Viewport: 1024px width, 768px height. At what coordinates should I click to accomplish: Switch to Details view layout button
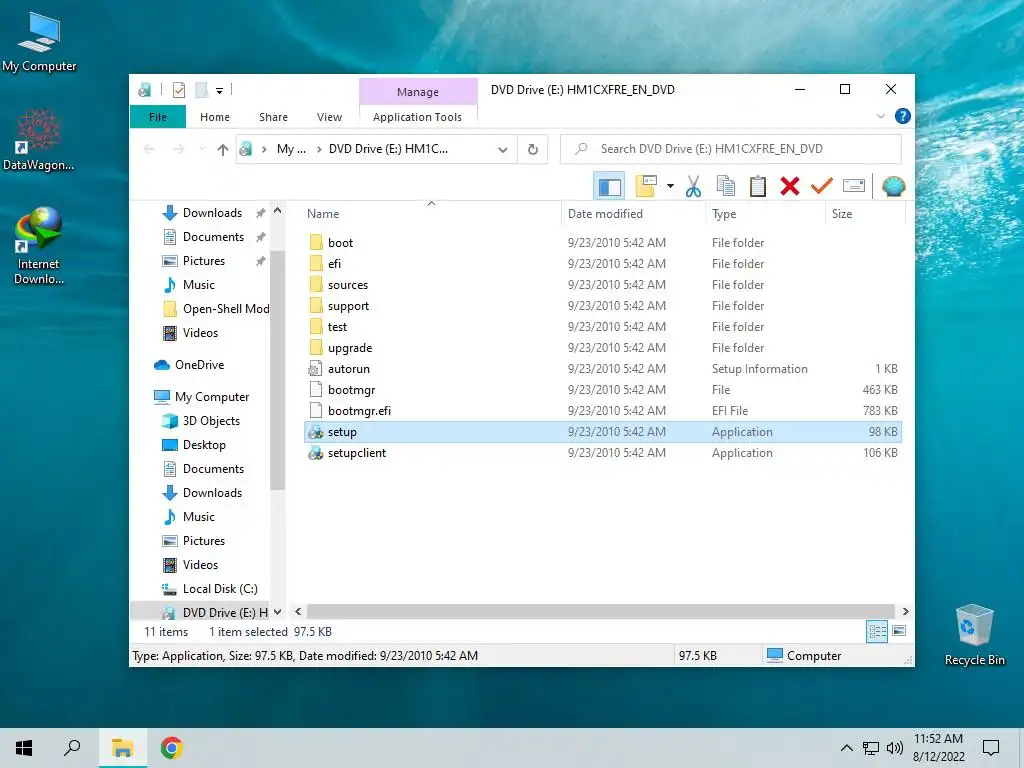(x=876, y=632)
